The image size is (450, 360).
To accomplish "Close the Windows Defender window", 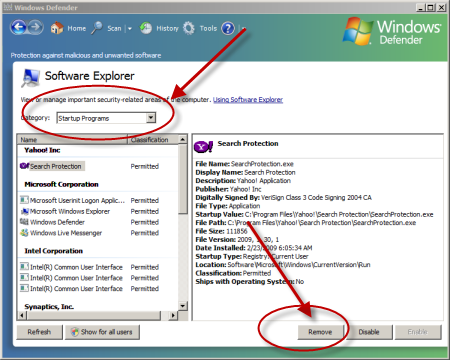I will pyautogui.click(x=441, y=7).
